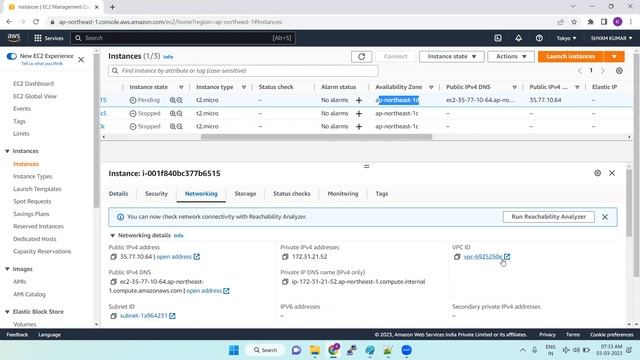Close the New EC2 Experience sidebar

pos(81,60)
